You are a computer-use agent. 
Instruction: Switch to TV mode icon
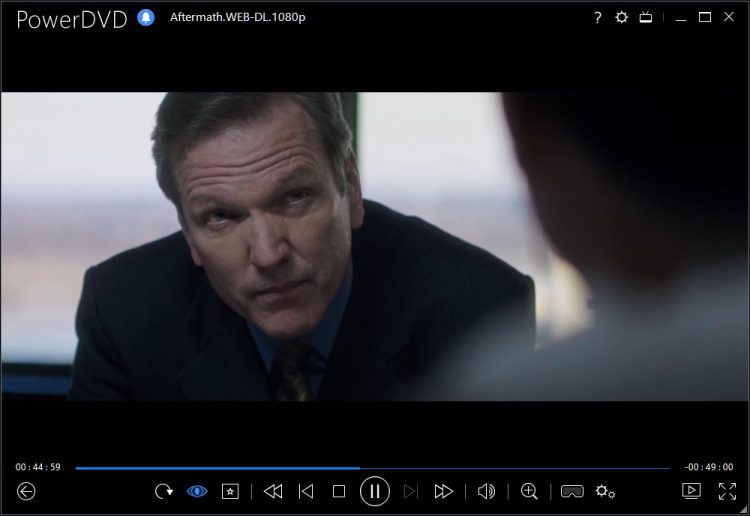[647, 18]
